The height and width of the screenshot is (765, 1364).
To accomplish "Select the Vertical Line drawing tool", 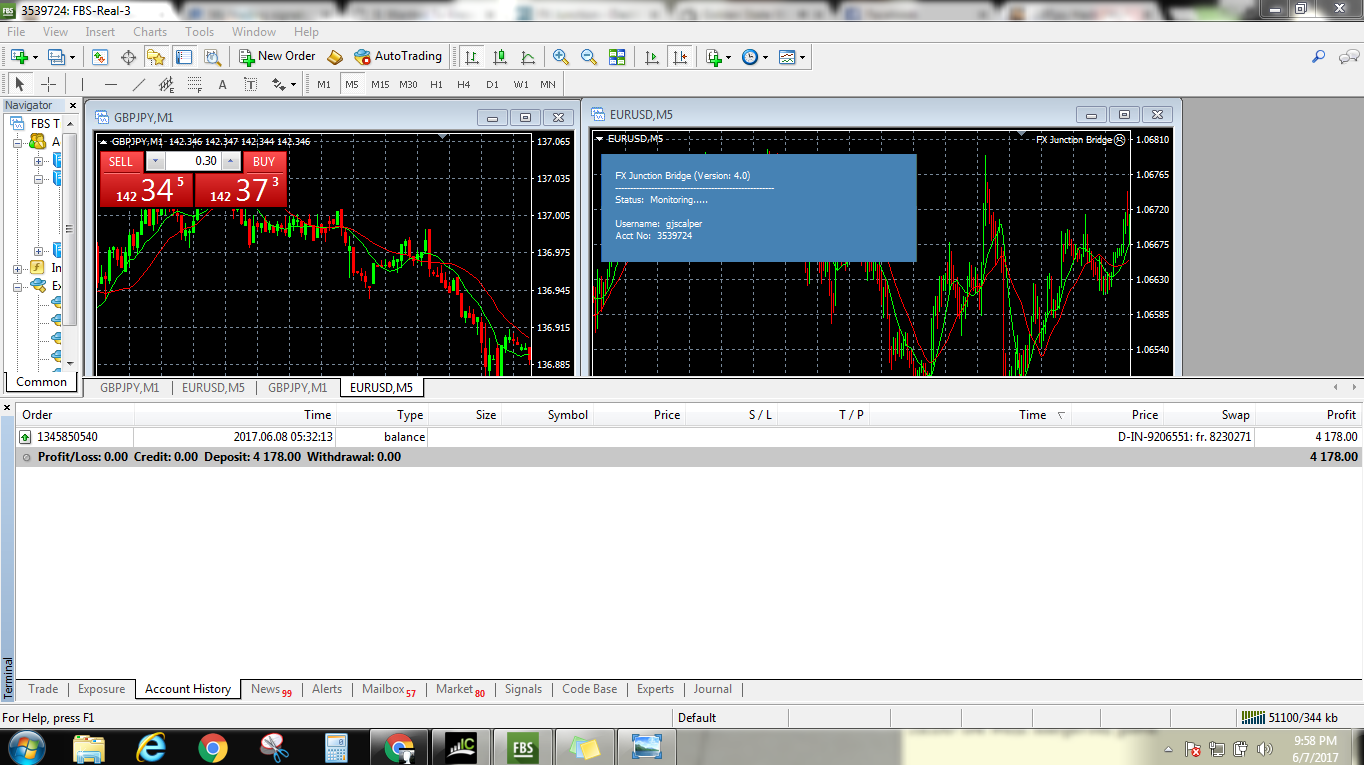I will pos(83,84).
